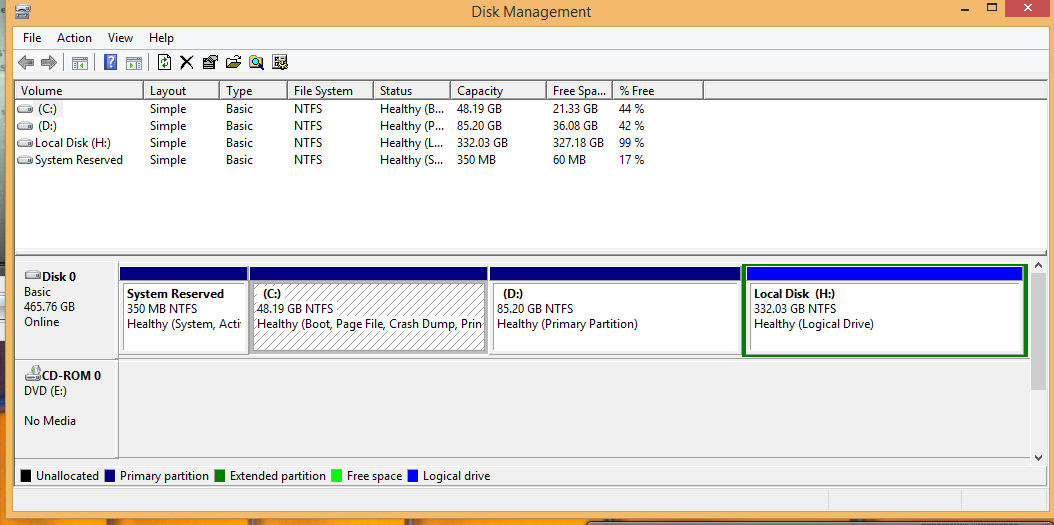This screenshot has height=525, width=1054.
Task: Click the graphical view vertical scrollbar thumb
Action: 1038,331
